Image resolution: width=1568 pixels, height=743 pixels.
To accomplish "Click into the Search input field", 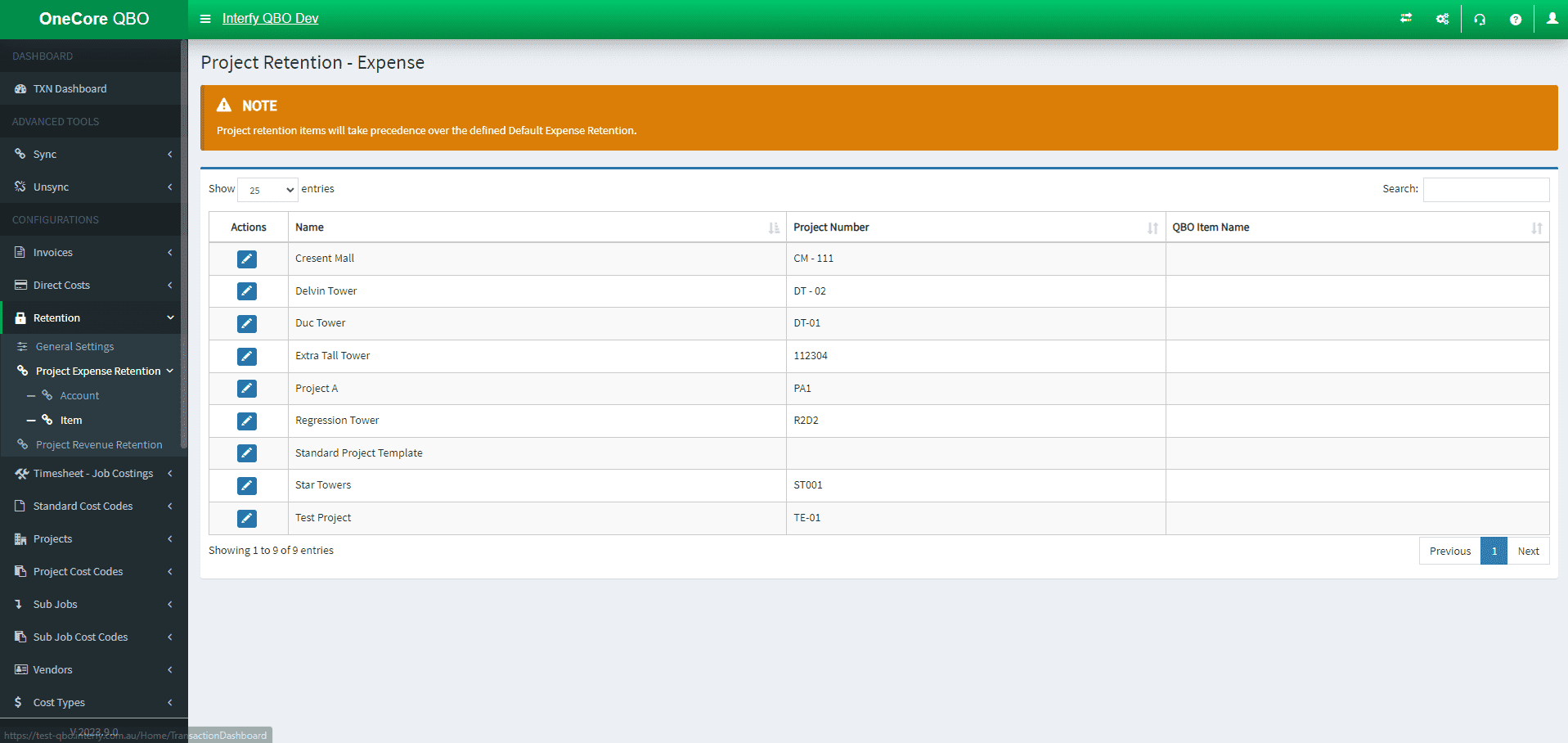I will click(x=1485, y=190).
